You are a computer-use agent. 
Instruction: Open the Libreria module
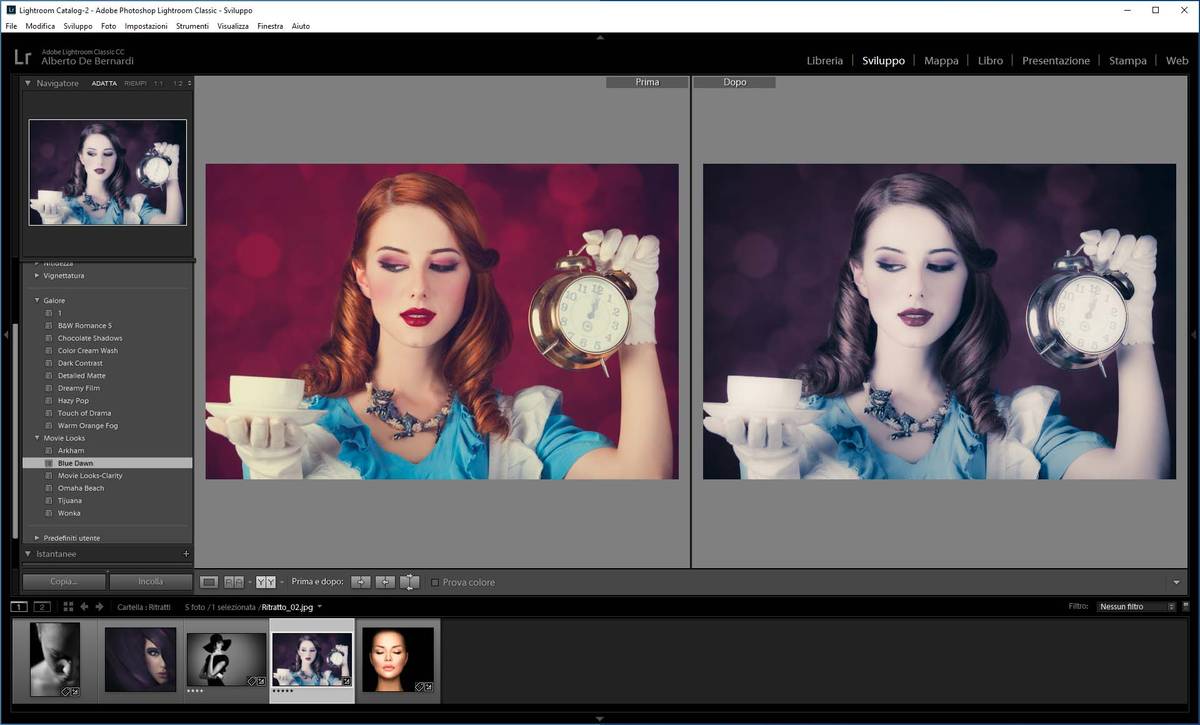[824, 61]
